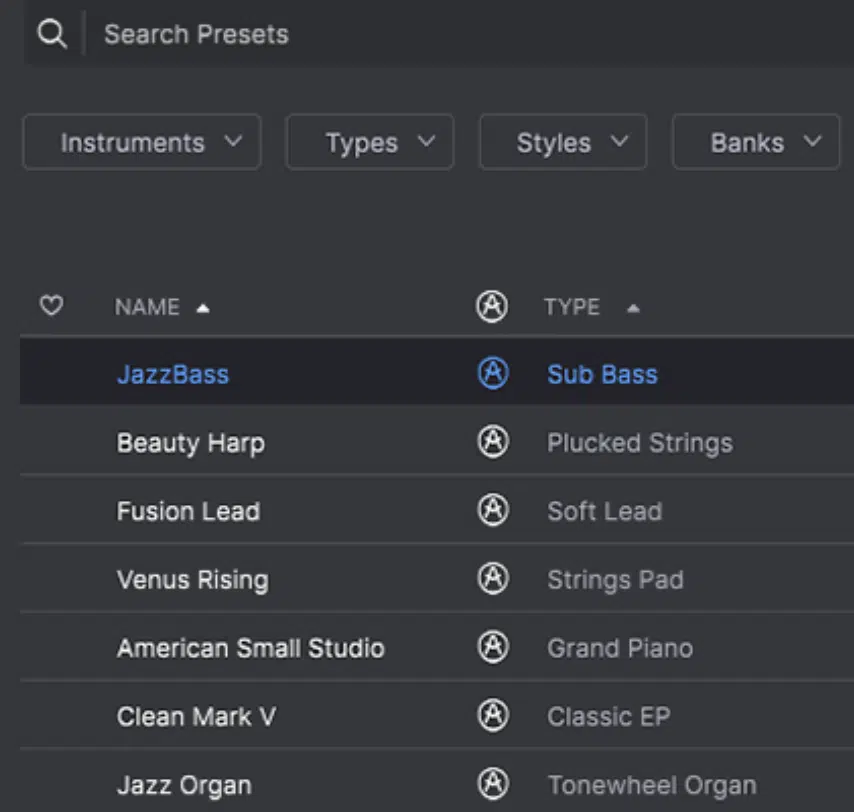Open the Styles filter dropdown
854x812 pixels.
(x=563, y=143)
